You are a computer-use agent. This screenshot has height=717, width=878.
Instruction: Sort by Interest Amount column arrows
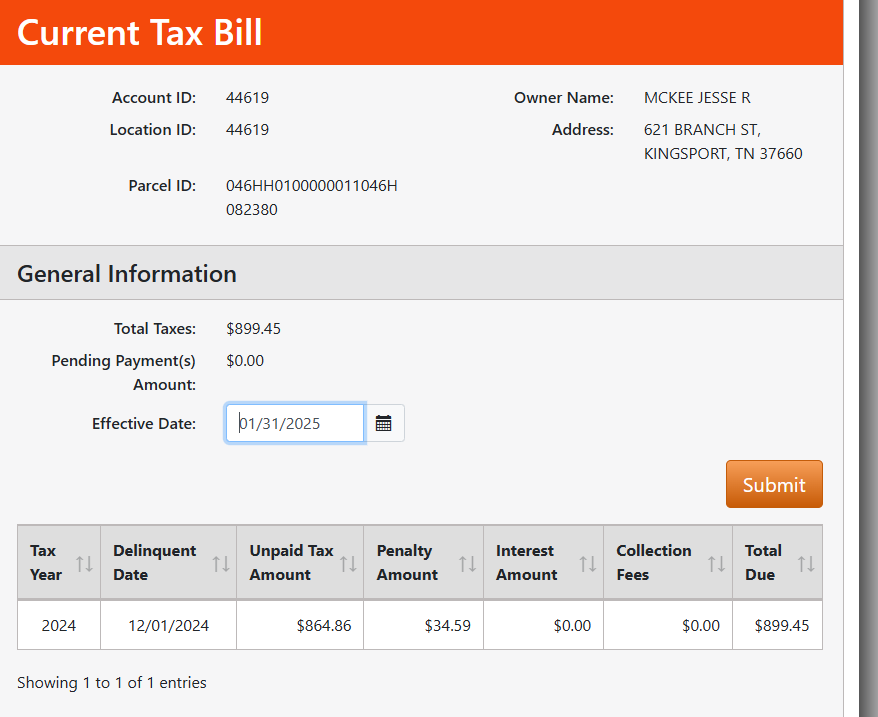coord(587,564)
